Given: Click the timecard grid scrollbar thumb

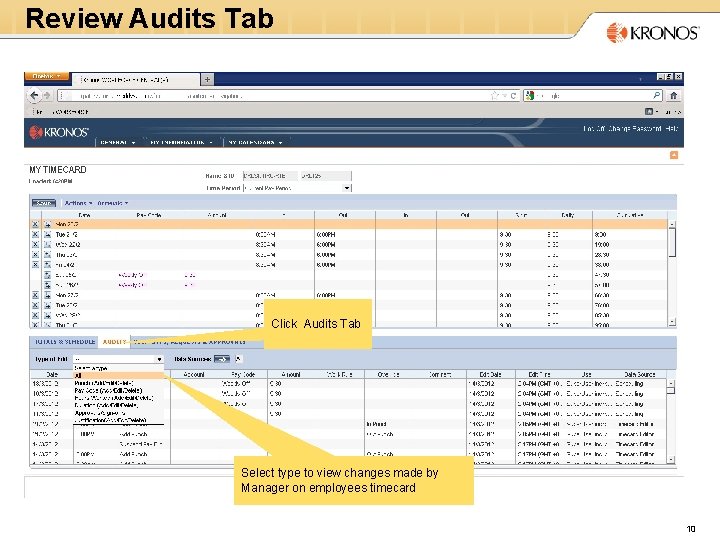Looking at the screenshot, I should pyautogui.click(x=672, y=242).
